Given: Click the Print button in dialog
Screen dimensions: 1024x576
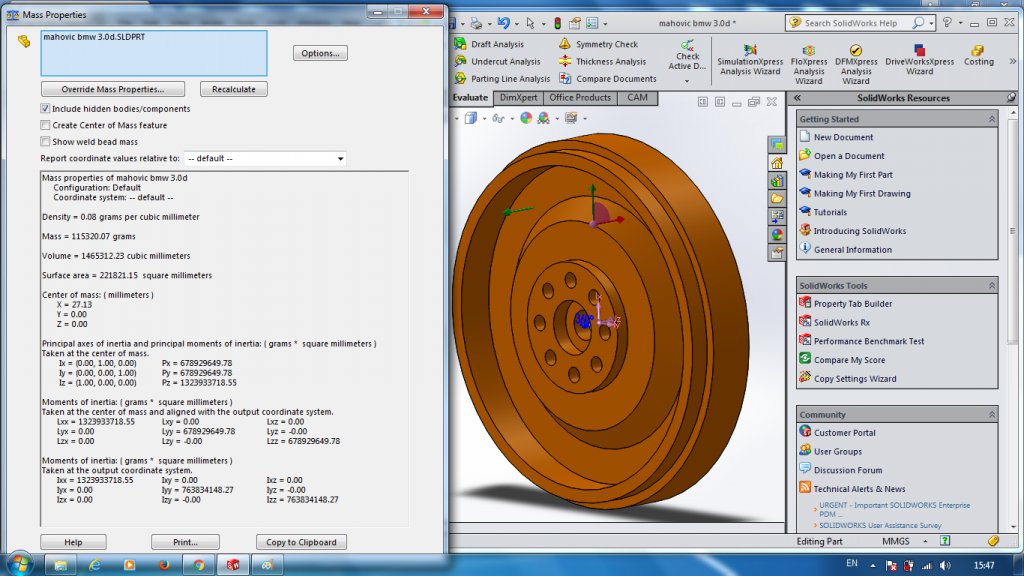Looking at the screenshot, I should 185,542.
